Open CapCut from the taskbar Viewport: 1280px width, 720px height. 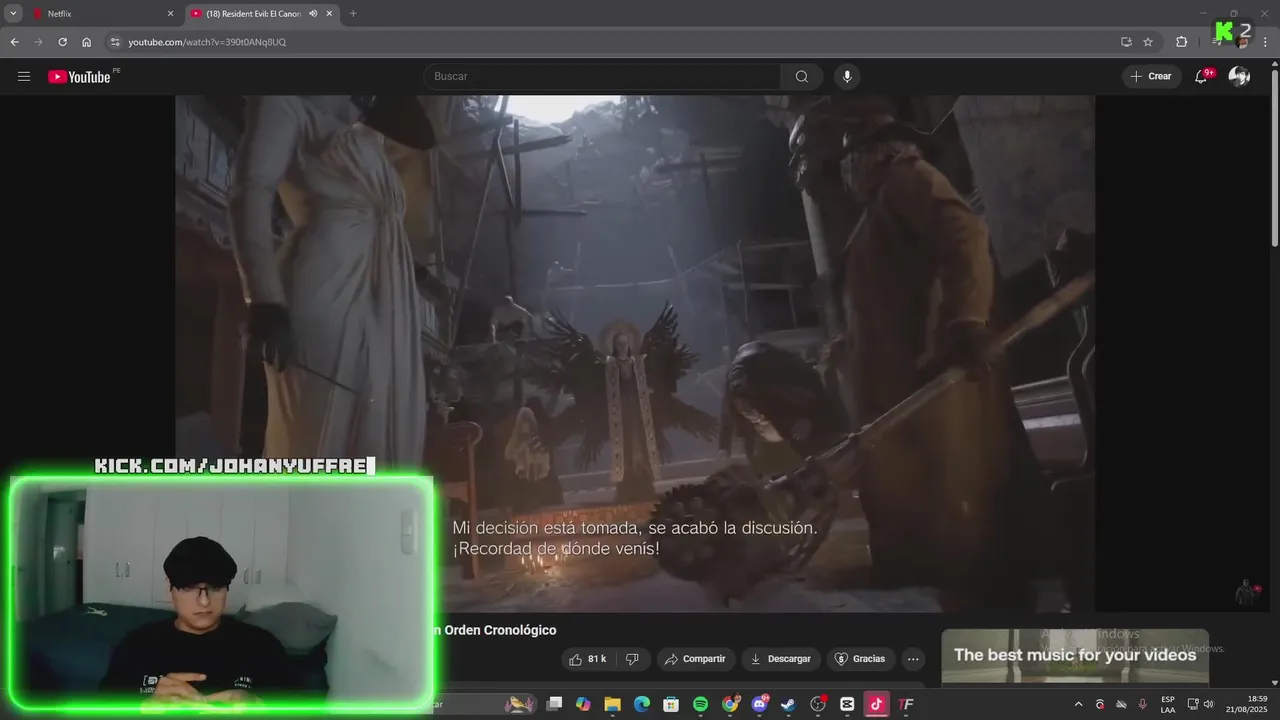pos(847,704)
